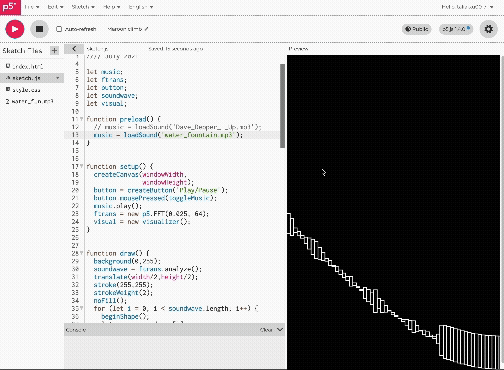This screenshot has height=370, width=504.
Task: Open the sketch.js file options arrow
Action: point(58,78)
